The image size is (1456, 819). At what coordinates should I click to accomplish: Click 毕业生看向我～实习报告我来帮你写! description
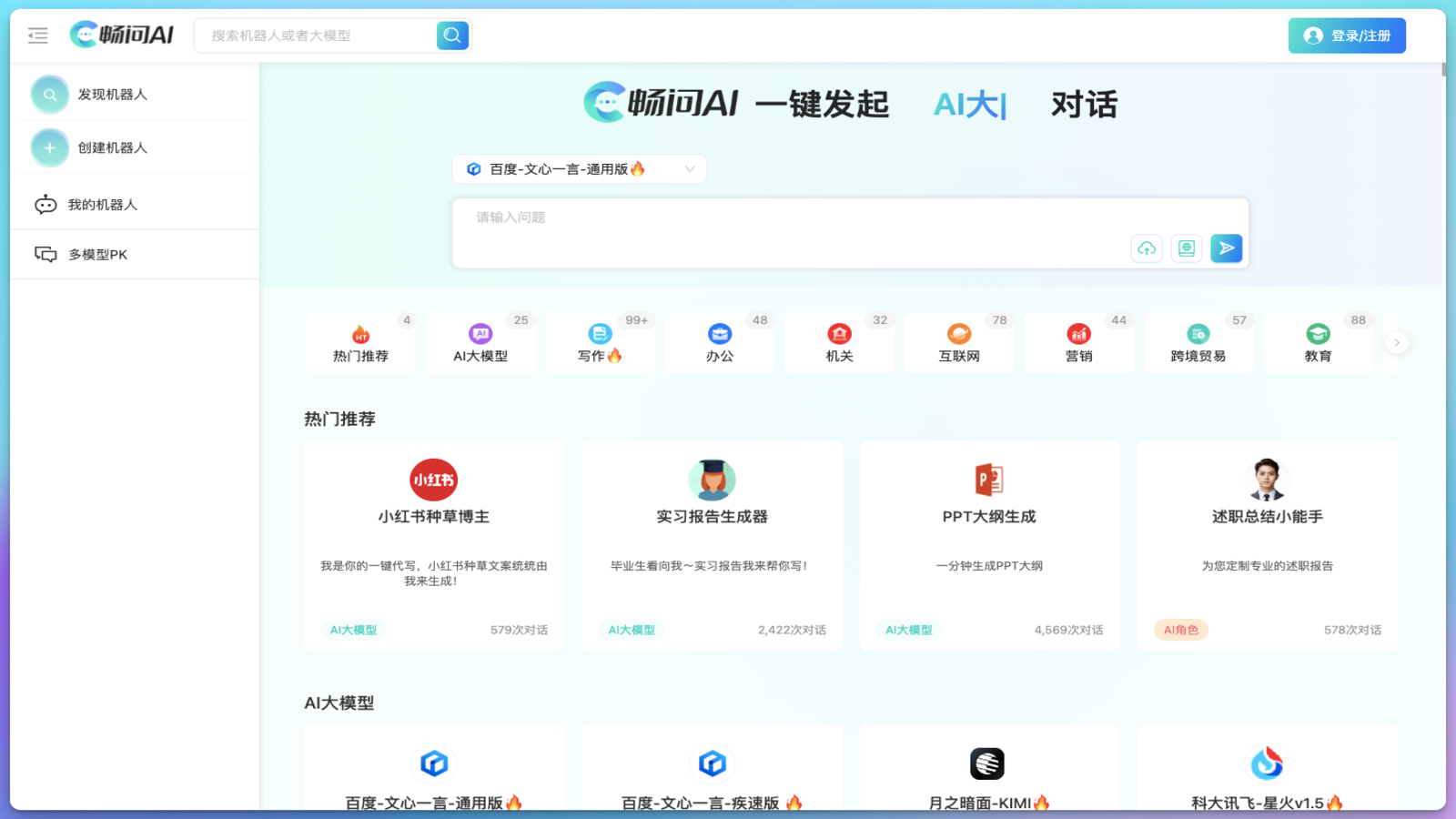pos(709,566)
